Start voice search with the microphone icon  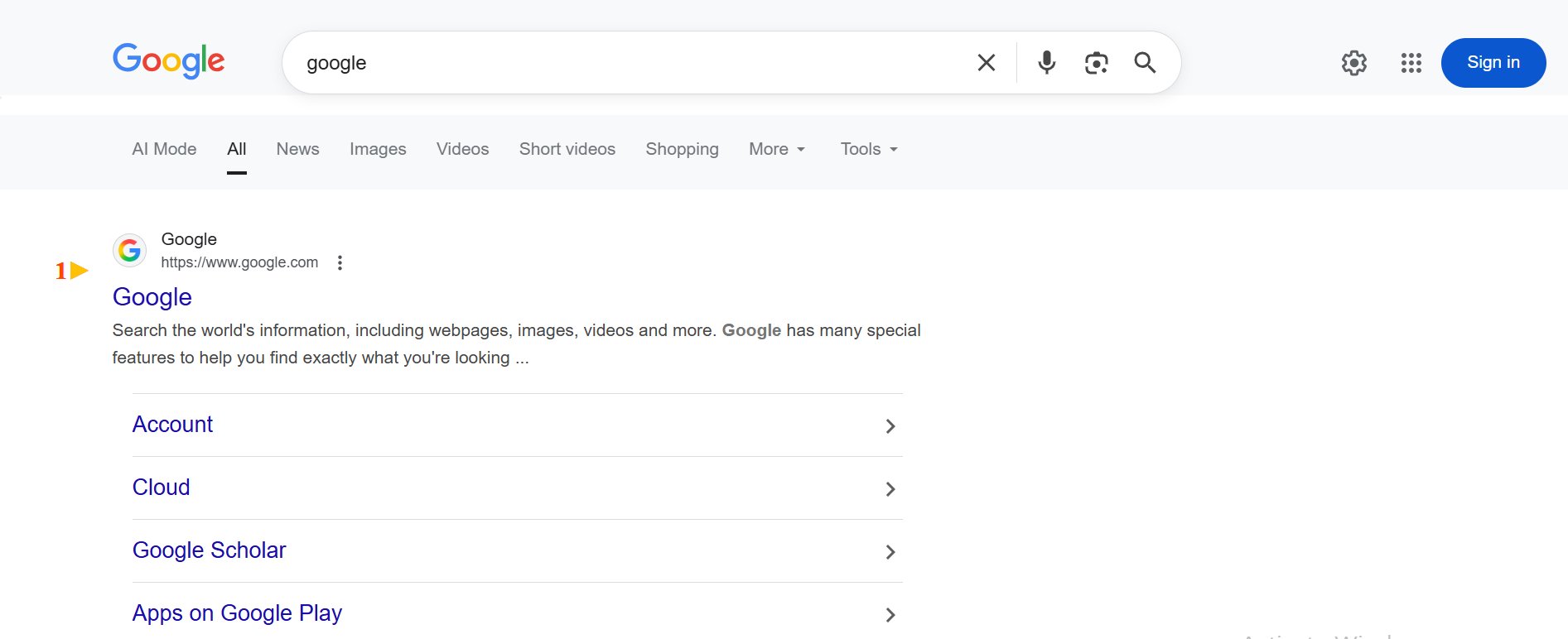1047,63
